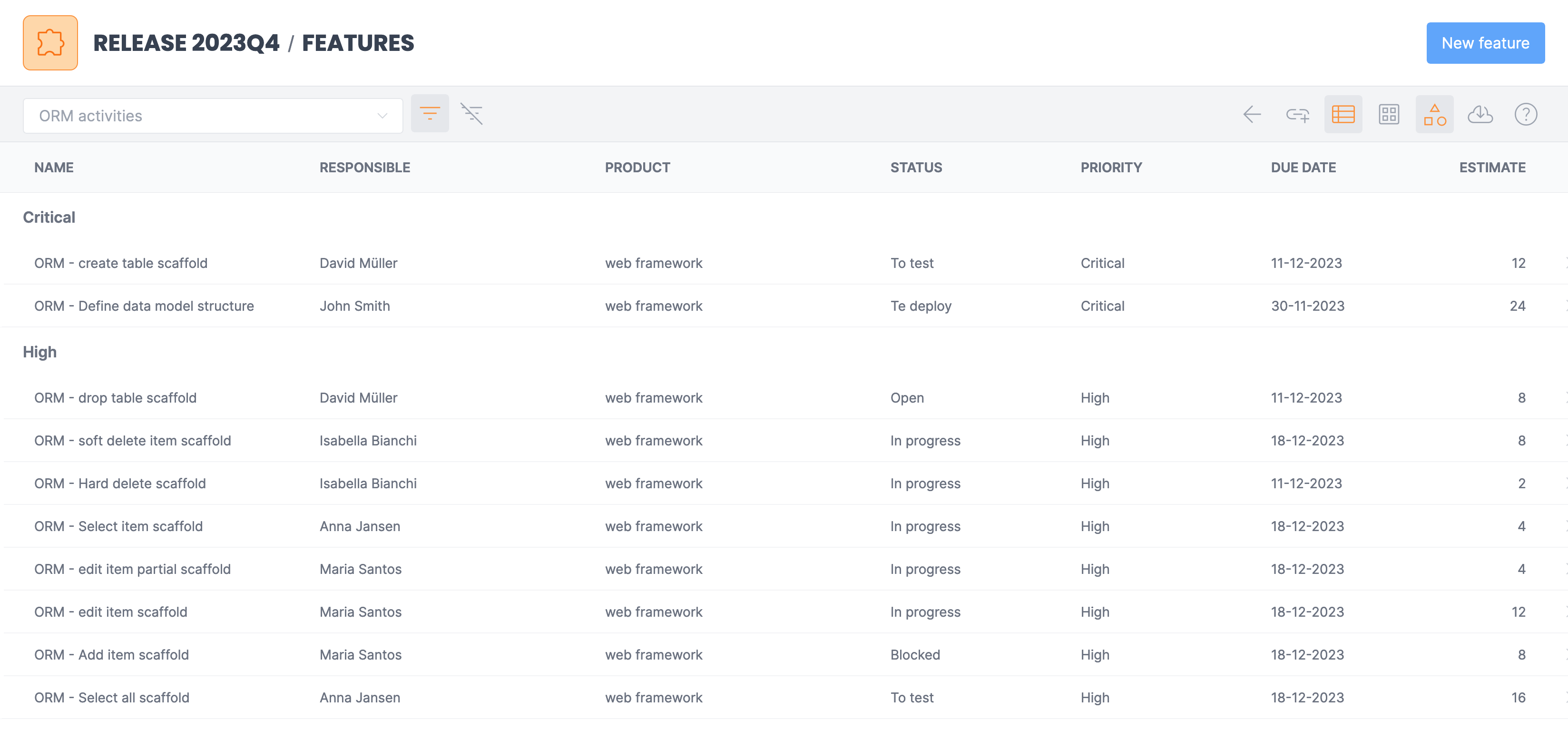Switch to grid card view icon
1568x730 pixels.
click(1389, 115)
